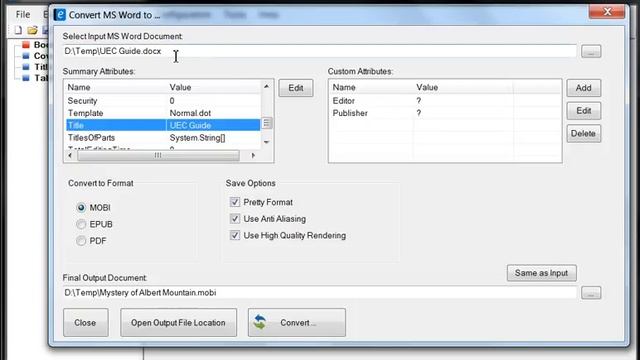Click Summary Attributes Value column header
This screenshot has height=360, width=640.
213,87
